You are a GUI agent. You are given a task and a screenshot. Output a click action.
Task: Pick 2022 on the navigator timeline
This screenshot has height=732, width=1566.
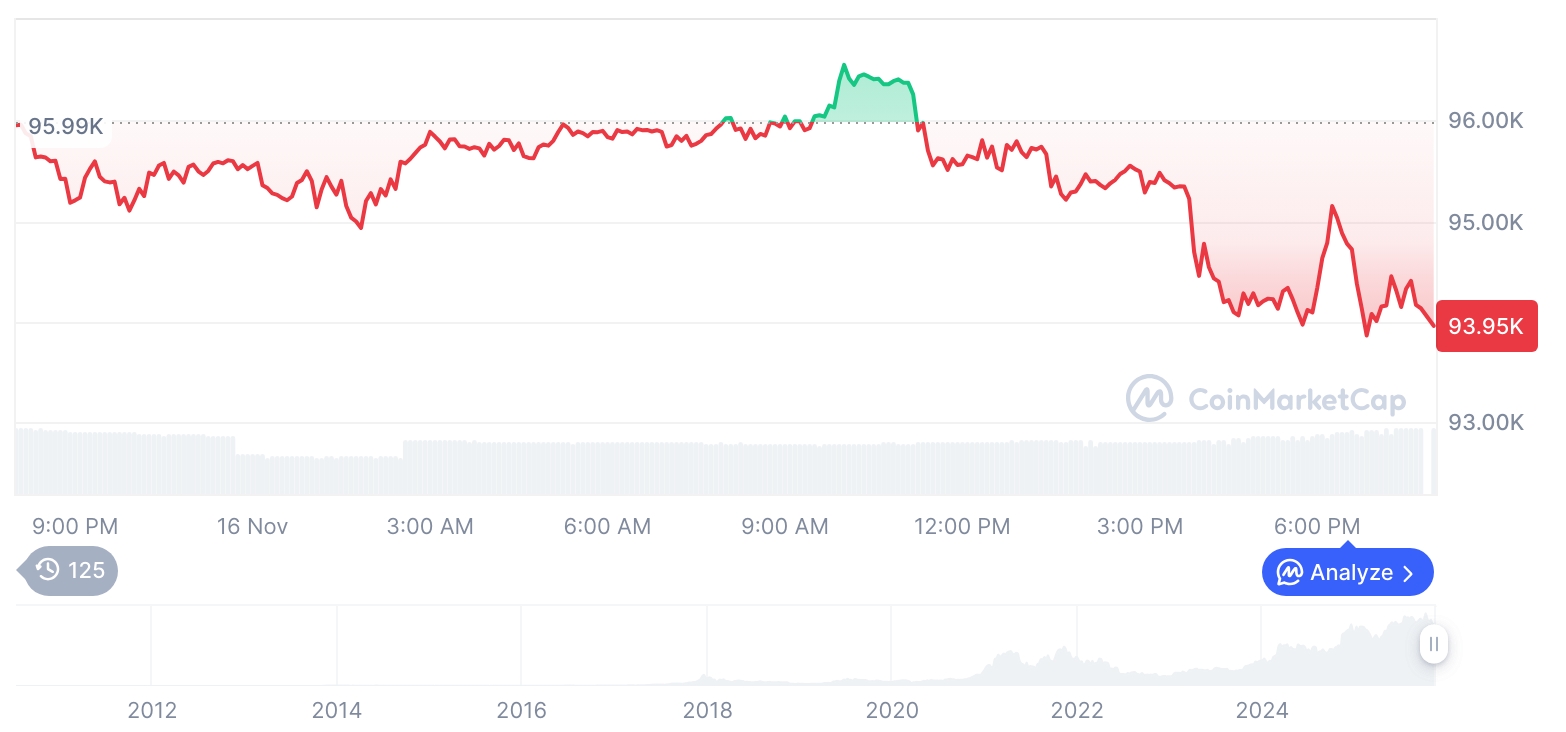tap(1077, 711)
